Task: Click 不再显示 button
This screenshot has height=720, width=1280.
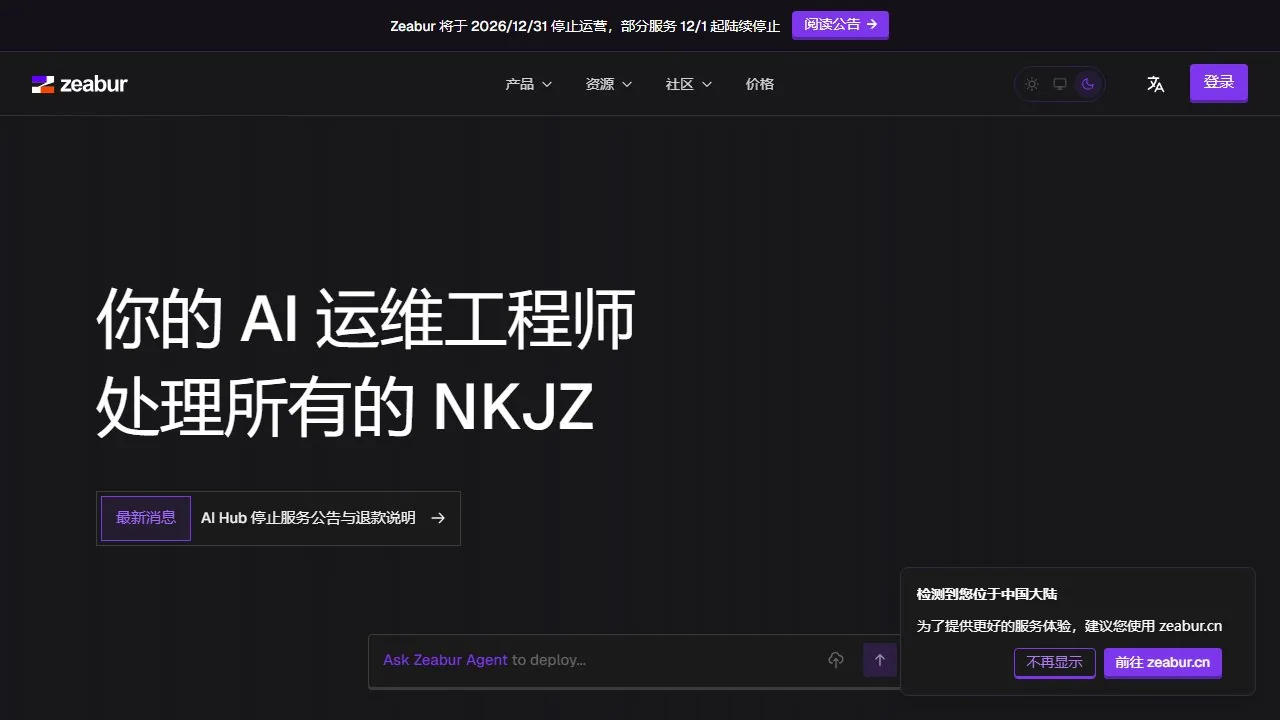Action: coord(1055,663)
